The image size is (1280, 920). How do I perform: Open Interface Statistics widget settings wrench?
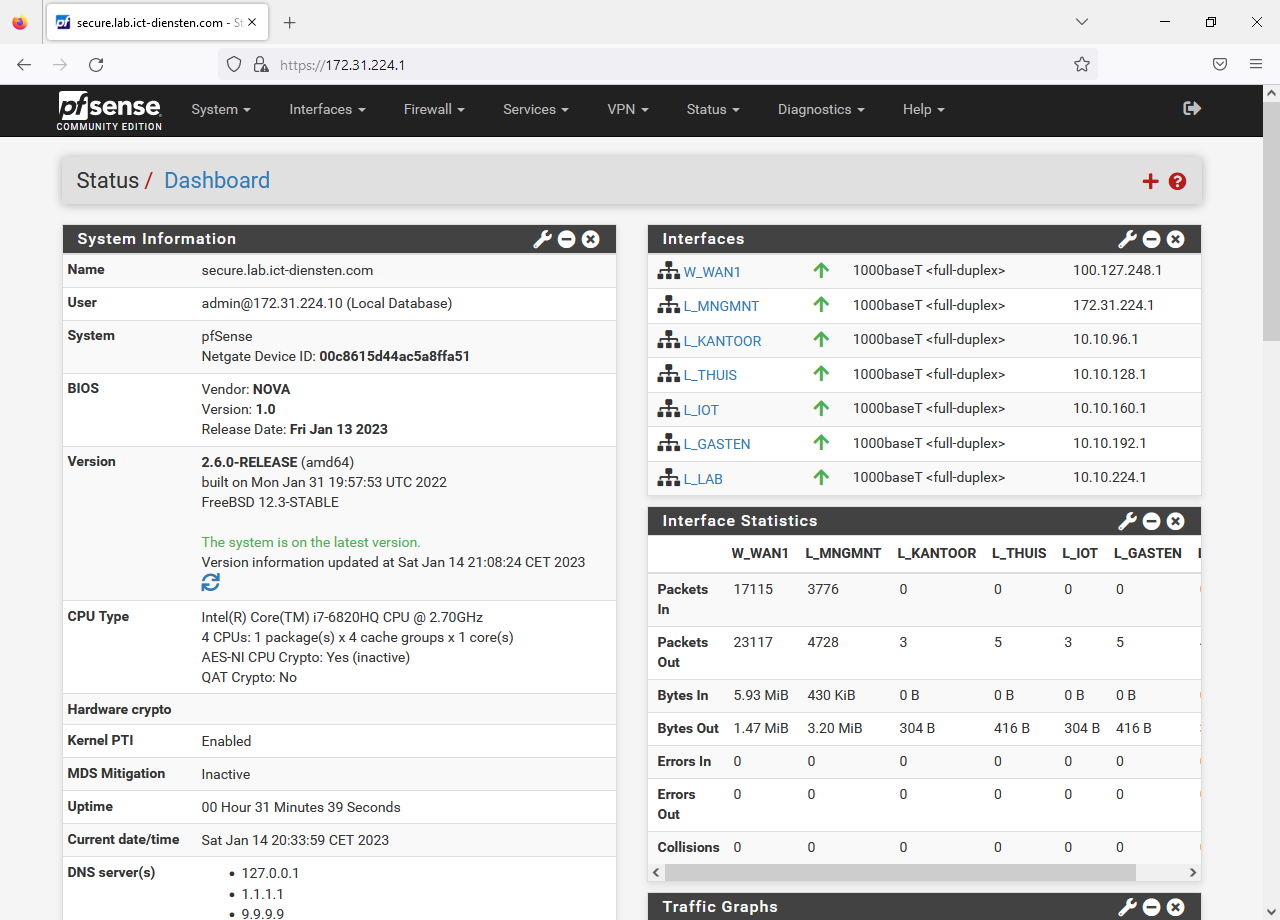(x=1128, y=521)
